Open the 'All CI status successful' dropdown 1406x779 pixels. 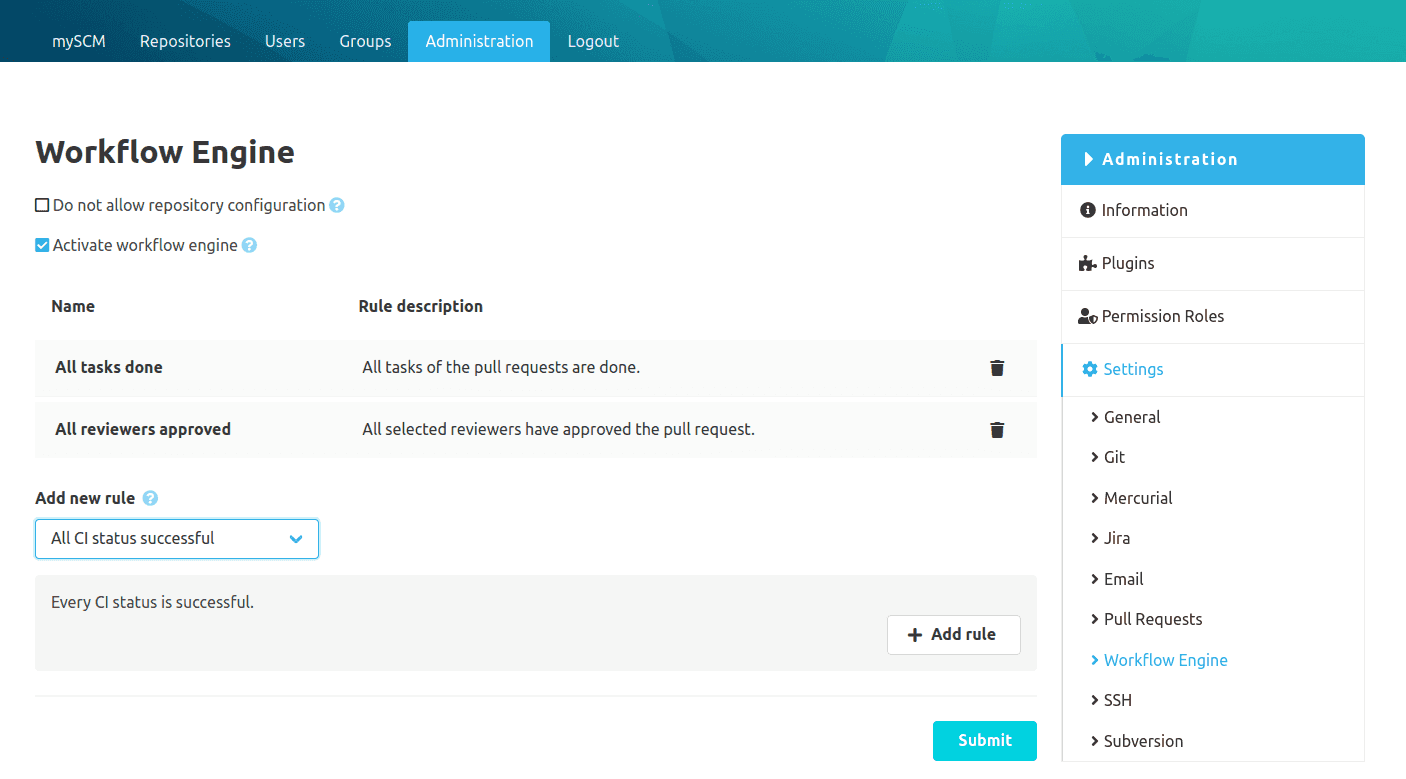tap(177, 538)
